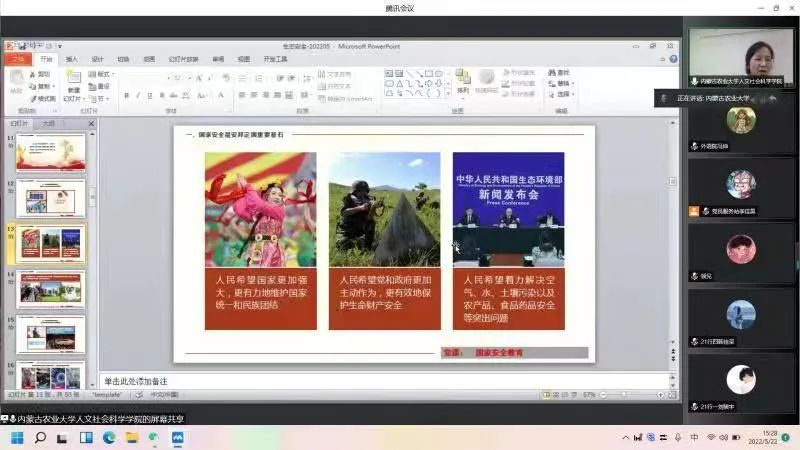Click the bullets list icon
Screen dimensions: 800x450
click(x=242, y=78)
